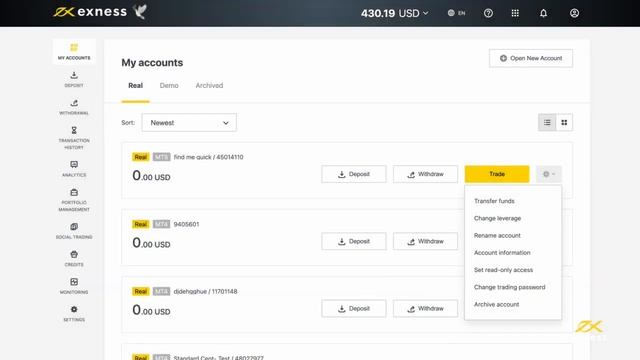This screenshot has height=360, width=640.
Task: Click Trade for find me quick account
Action: pos(497,174)
